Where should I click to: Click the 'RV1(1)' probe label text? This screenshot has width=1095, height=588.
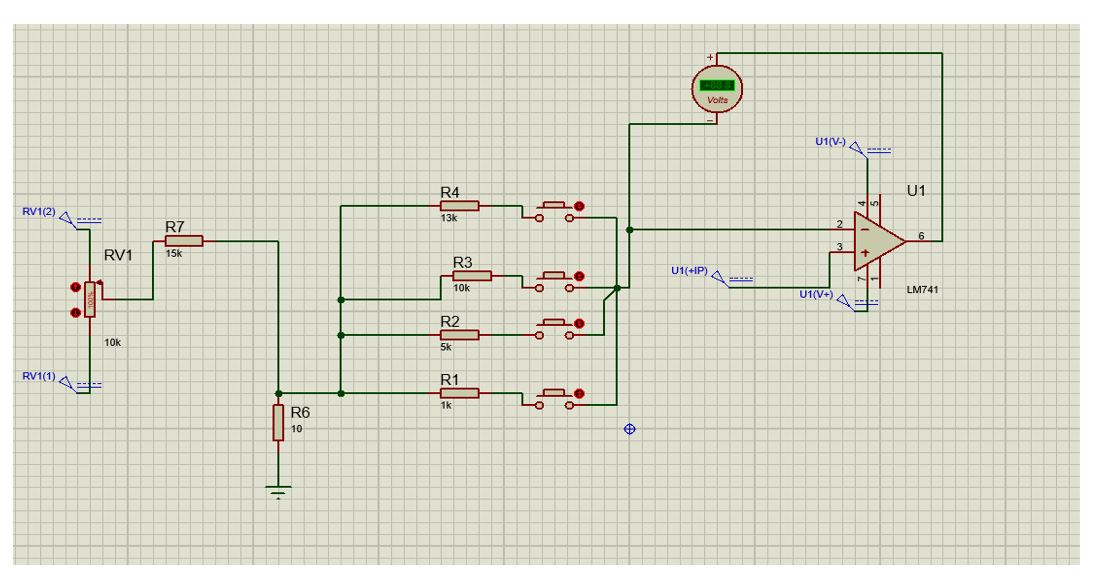pos(39,376)
